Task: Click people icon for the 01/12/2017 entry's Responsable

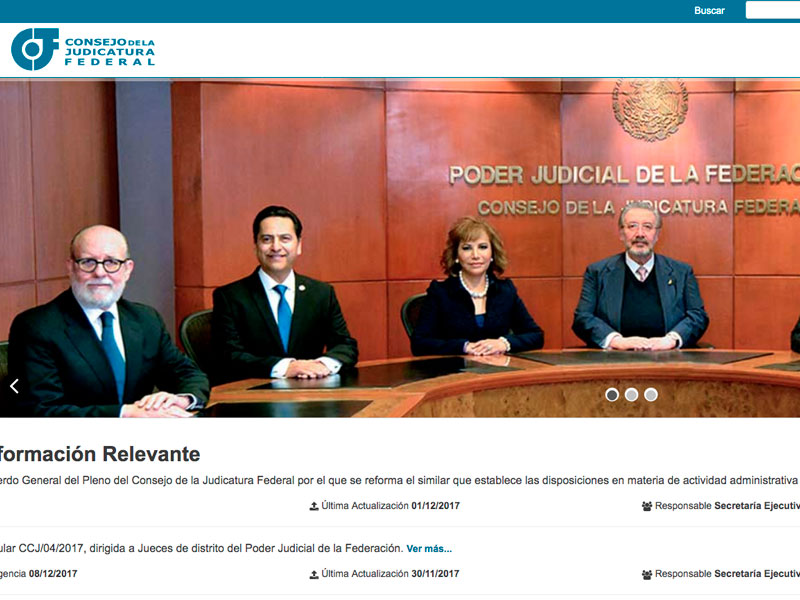Action: 646,506
